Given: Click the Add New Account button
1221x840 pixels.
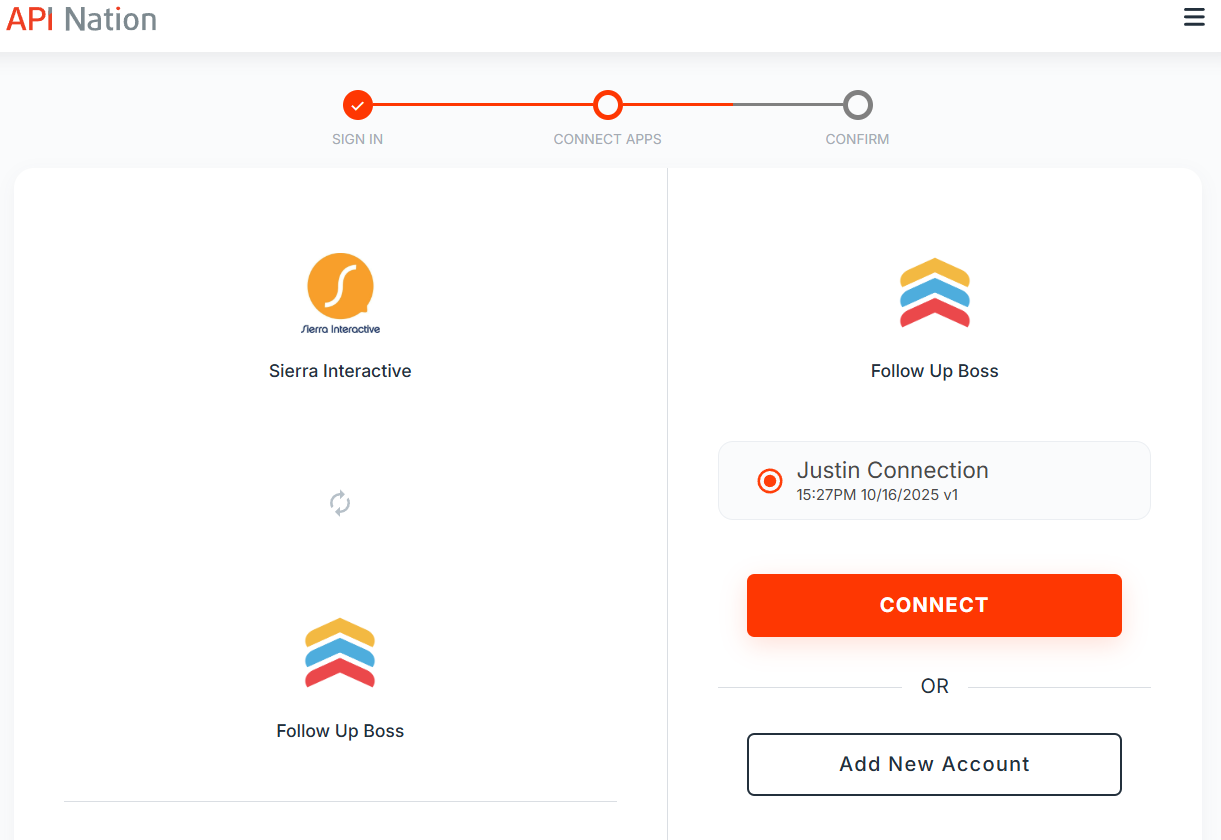Looking at the screenshot, I should coord(934,764).
